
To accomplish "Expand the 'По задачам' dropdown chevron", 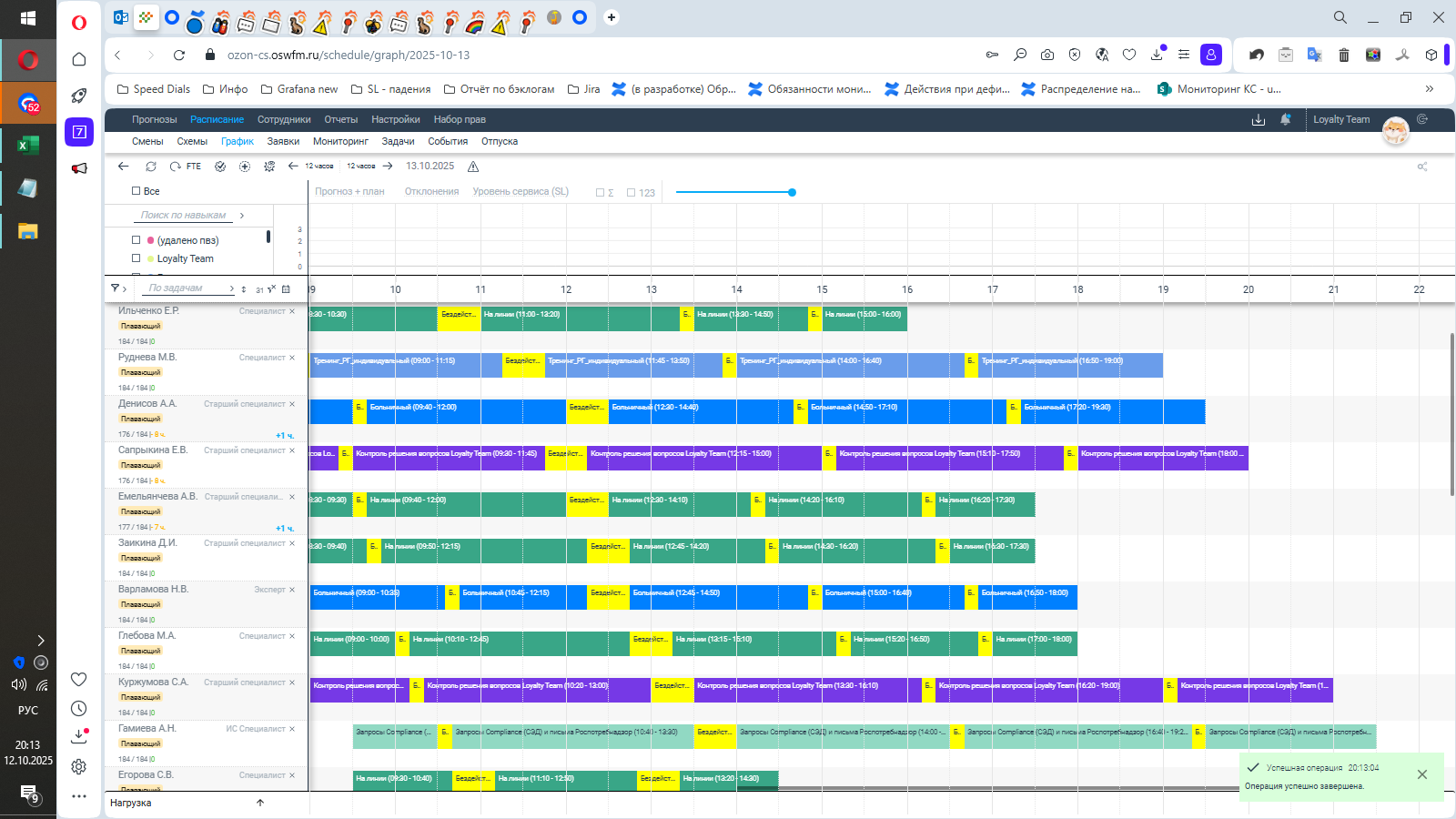I will pyautogui.click(x=232, y=288).
